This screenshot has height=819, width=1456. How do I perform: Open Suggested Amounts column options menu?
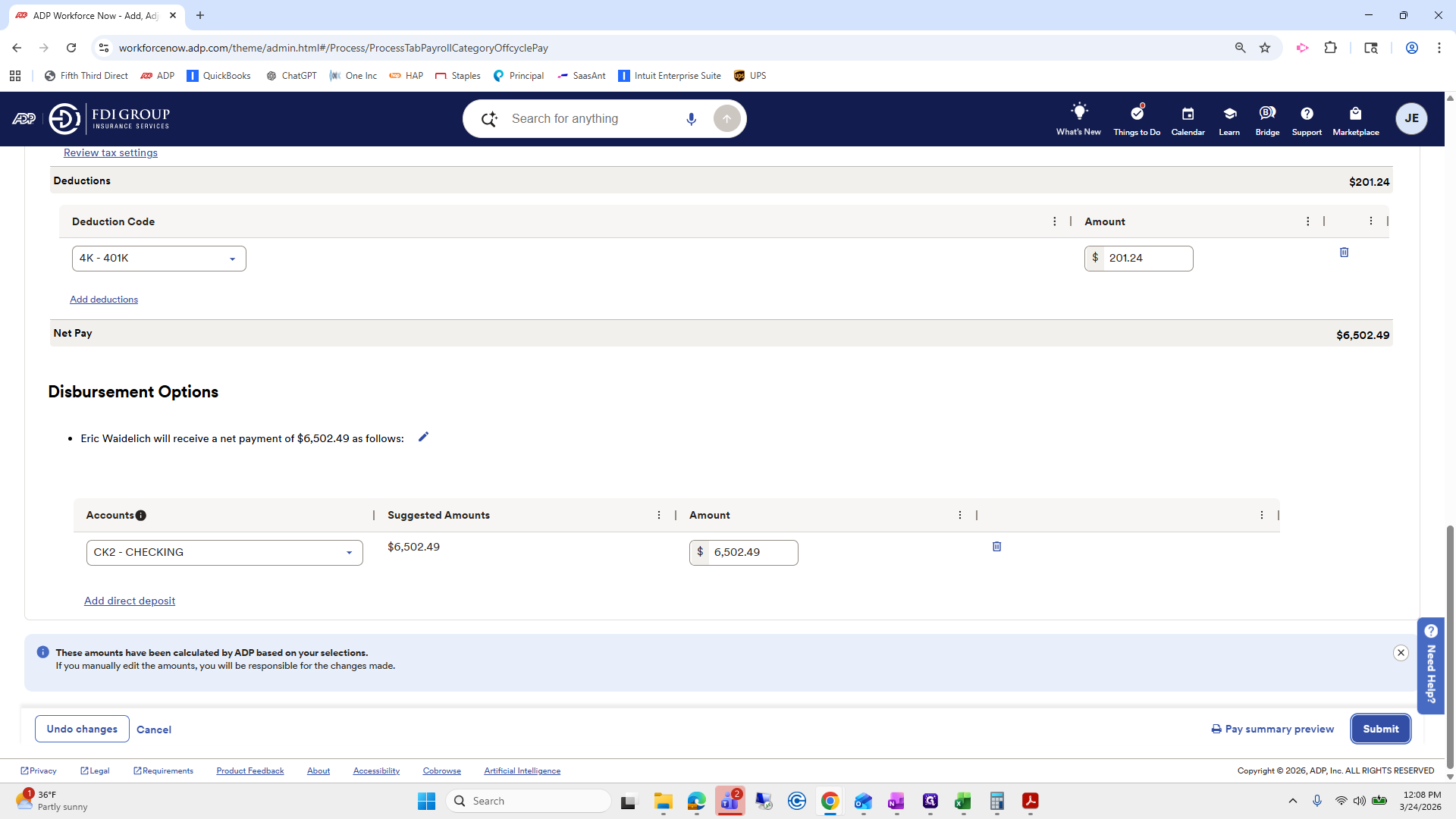658,516
